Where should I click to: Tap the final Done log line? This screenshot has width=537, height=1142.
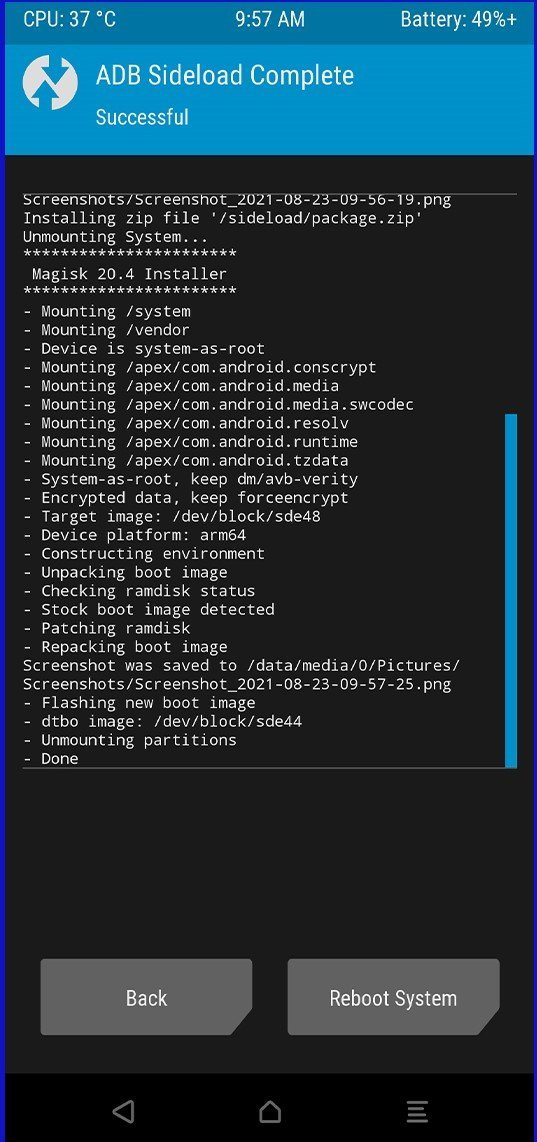[x=51, y=758]
